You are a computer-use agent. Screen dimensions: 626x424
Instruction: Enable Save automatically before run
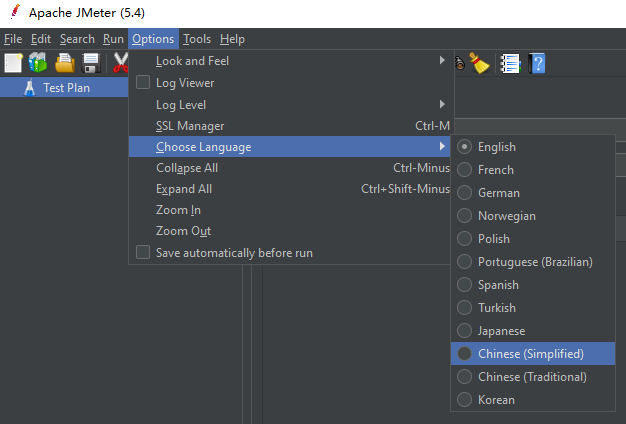(143, 253)
